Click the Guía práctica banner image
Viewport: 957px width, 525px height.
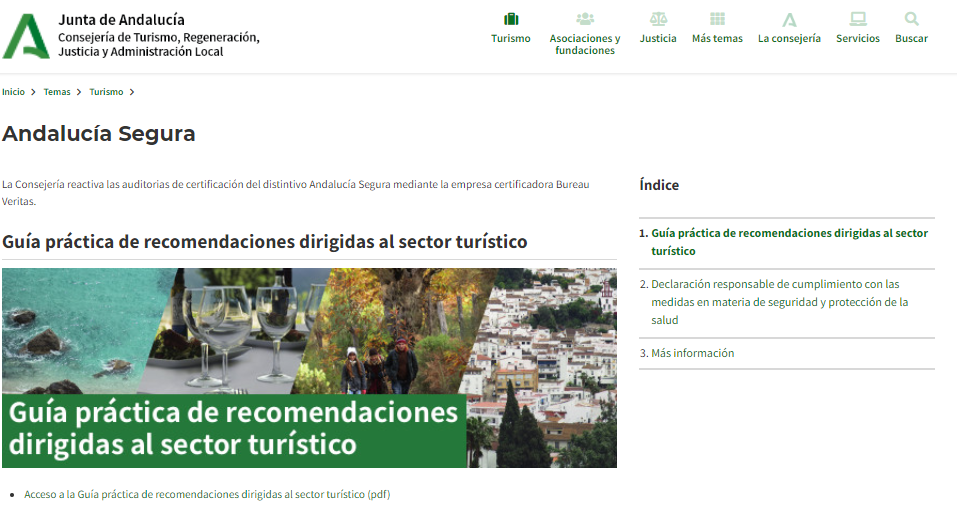tap(309, 368)
